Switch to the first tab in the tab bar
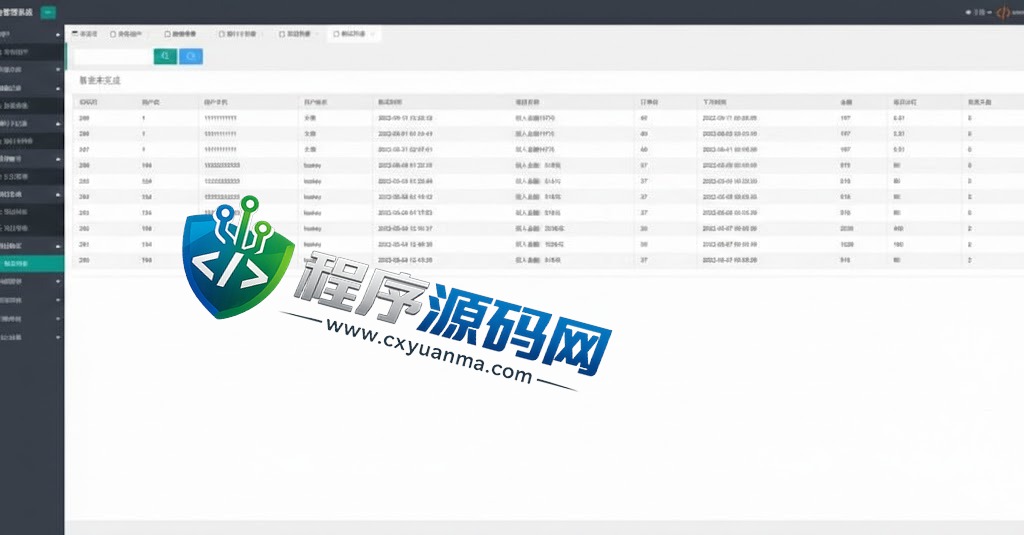The image size is (1024, 535). (x=84, y=34)
